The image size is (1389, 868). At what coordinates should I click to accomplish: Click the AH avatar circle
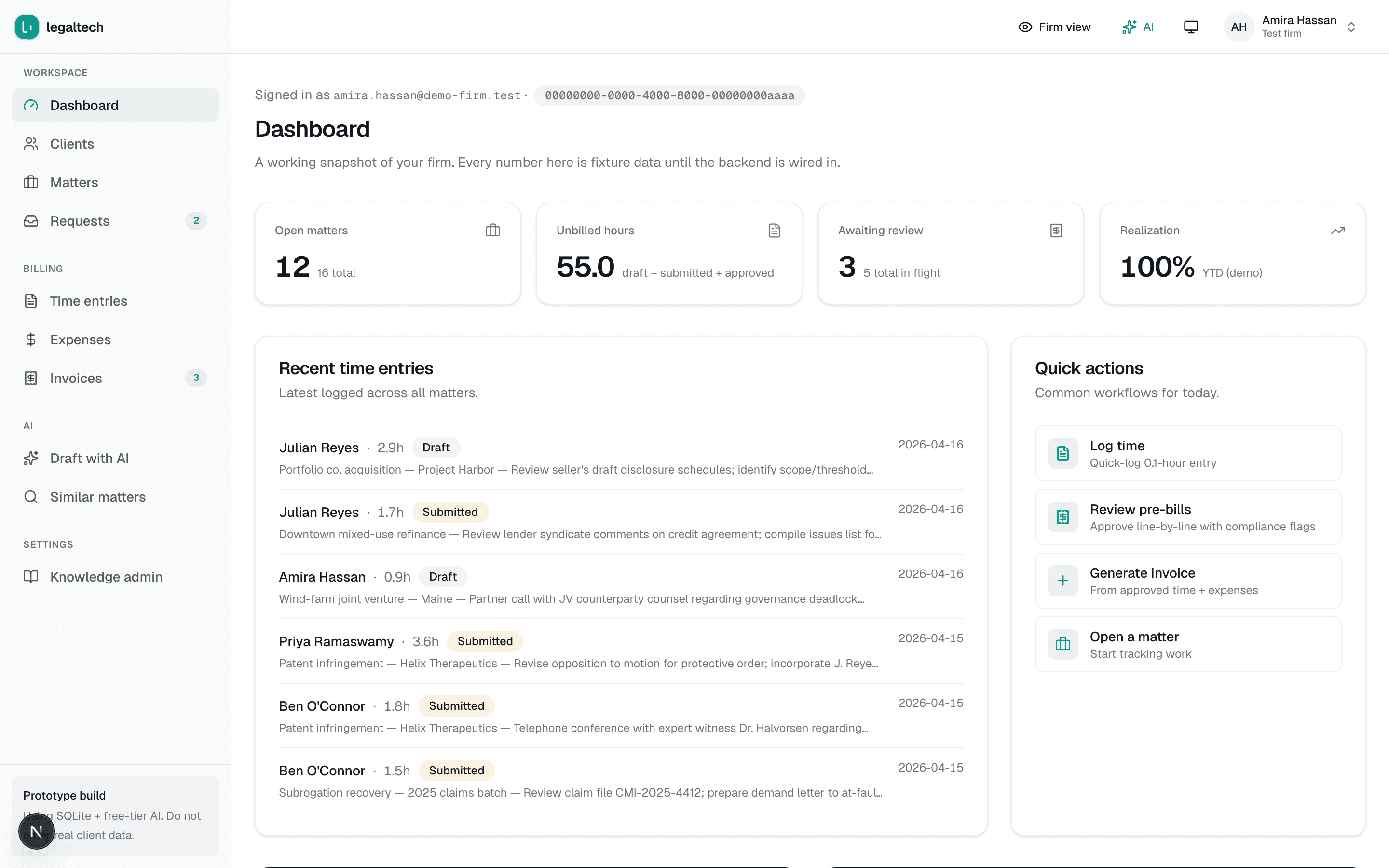point(1239,27)
